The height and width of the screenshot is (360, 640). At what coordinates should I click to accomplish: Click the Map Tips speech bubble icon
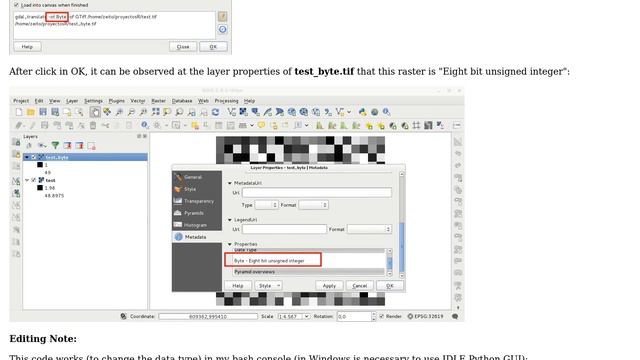click(x=261, y=125)
